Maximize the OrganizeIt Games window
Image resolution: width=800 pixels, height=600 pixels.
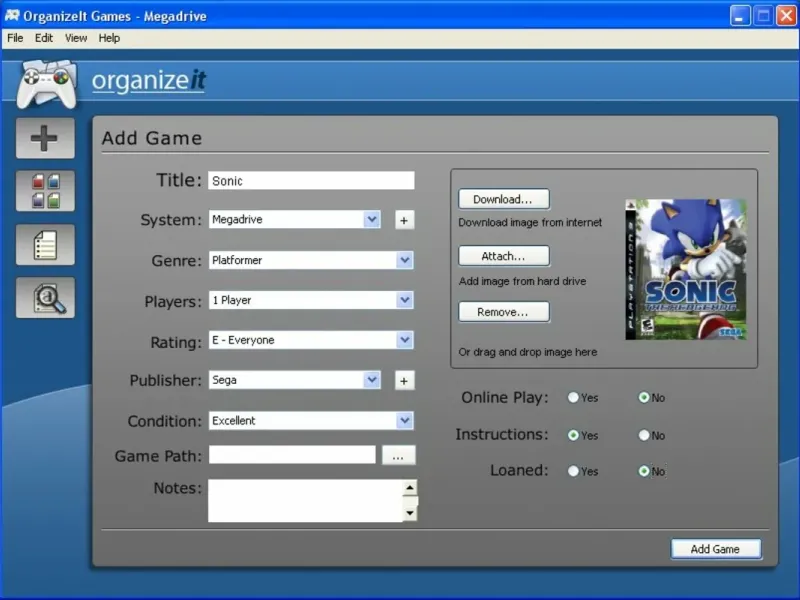763,16
